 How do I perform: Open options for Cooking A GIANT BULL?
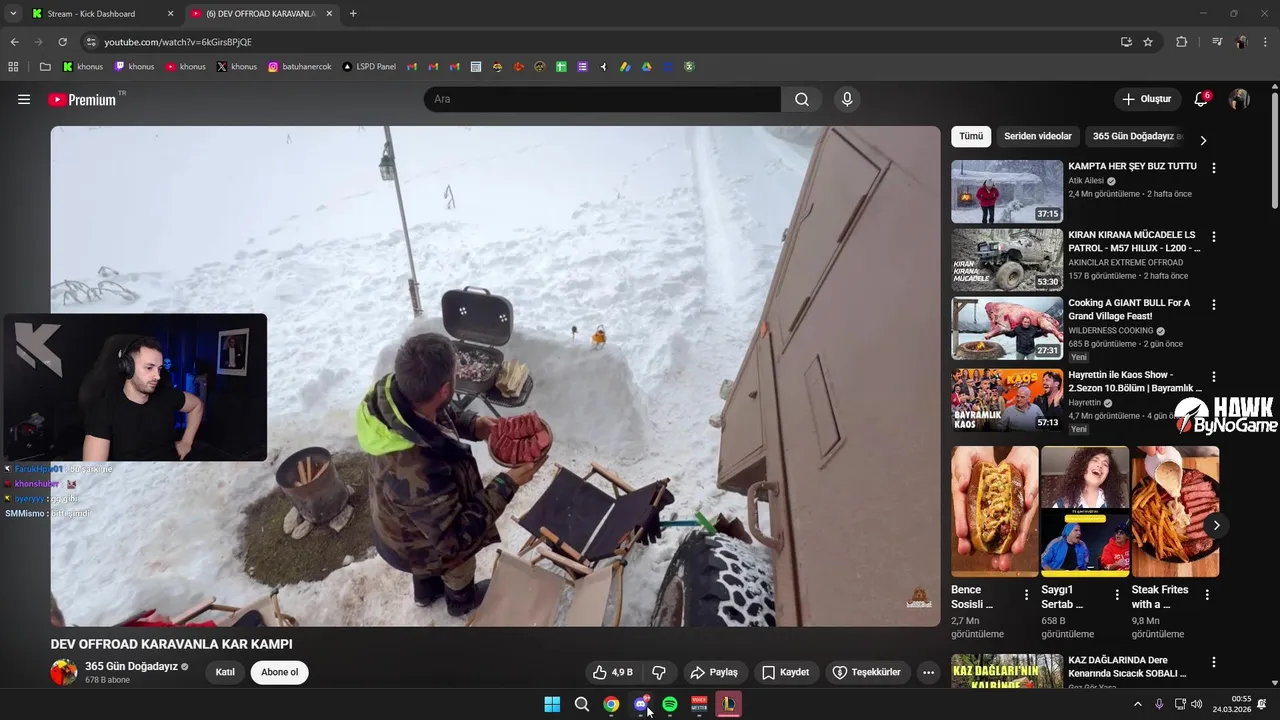click(1214, 305)
